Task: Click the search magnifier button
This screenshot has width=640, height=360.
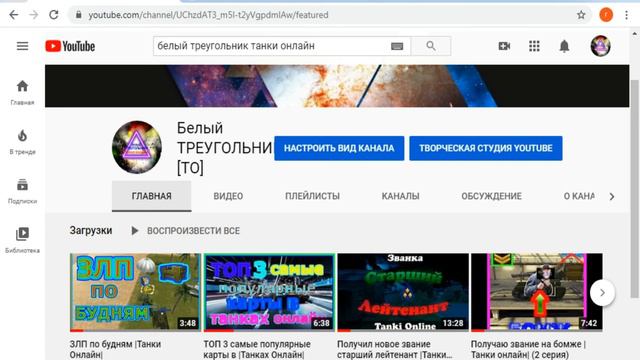Action: point(431,46)
